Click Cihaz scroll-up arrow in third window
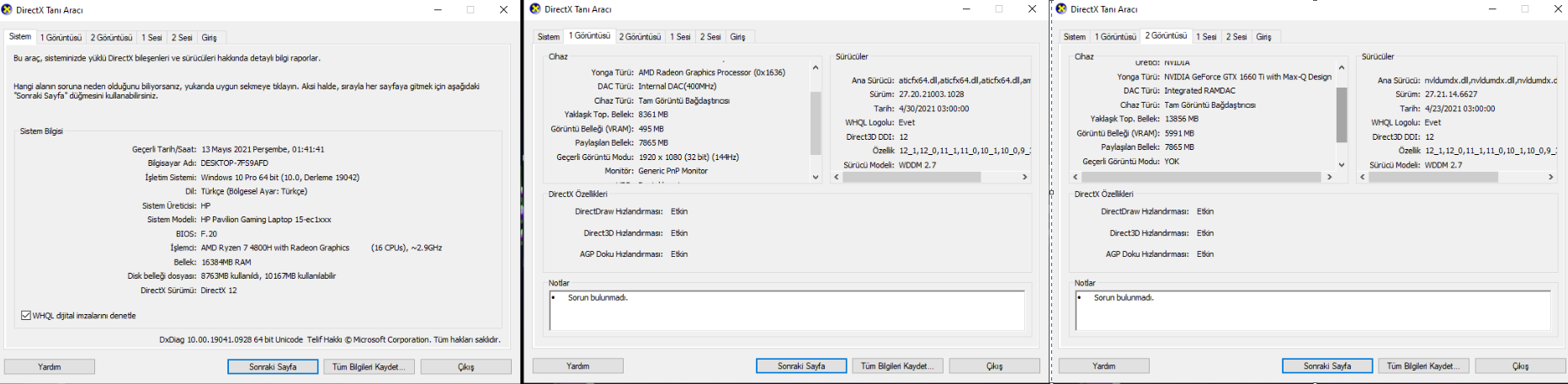This screenshot has height=384, width=1568. [x=1342, y=68]
